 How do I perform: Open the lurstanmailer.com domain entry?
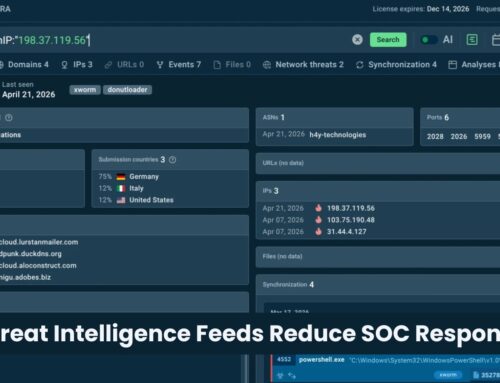point(39,242)
